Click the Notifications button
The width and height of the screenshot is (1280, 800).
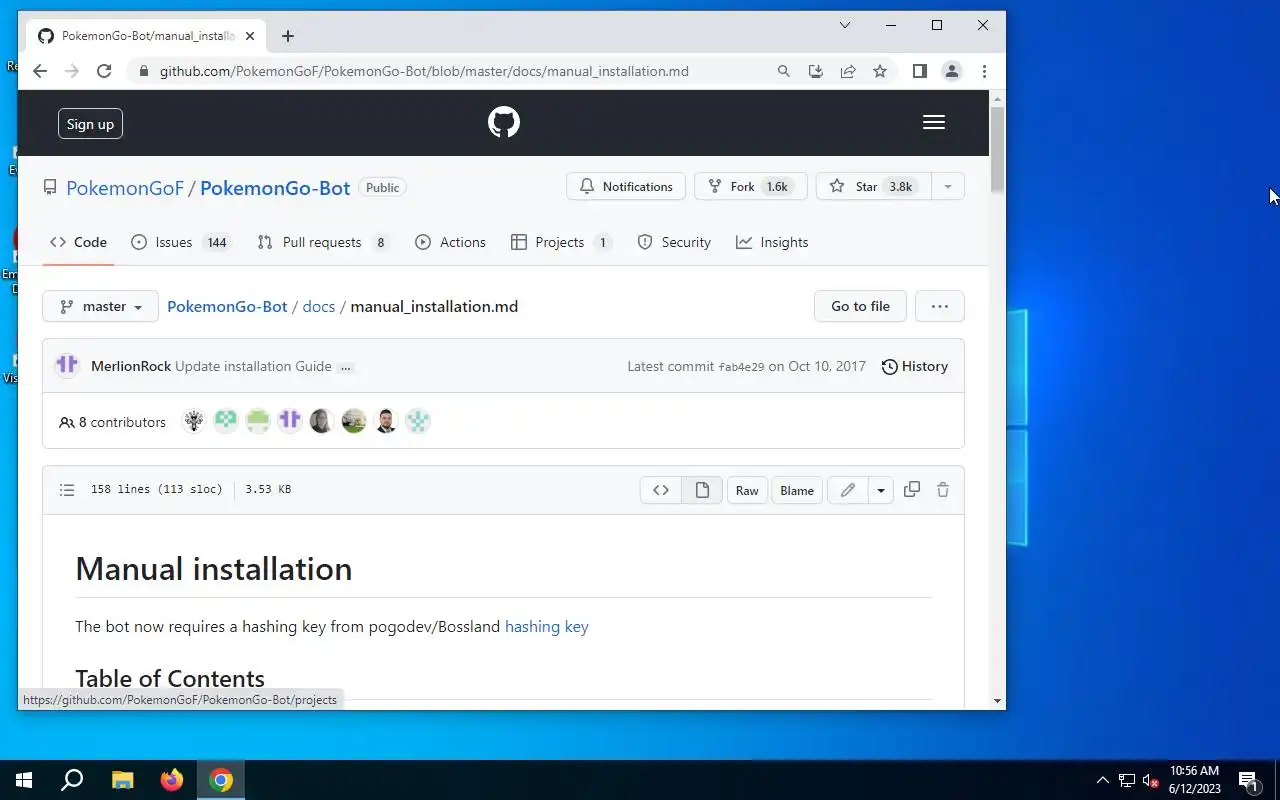coord(626,186)
